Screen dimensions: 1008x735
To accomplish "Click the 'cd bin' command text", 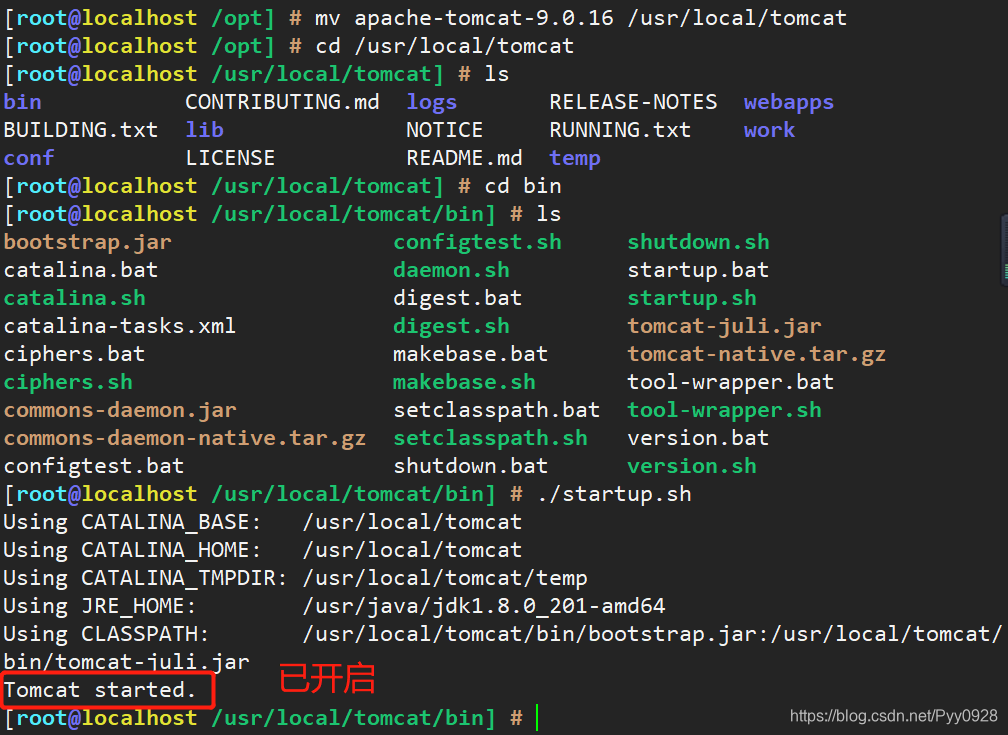I will click(523, 186).
